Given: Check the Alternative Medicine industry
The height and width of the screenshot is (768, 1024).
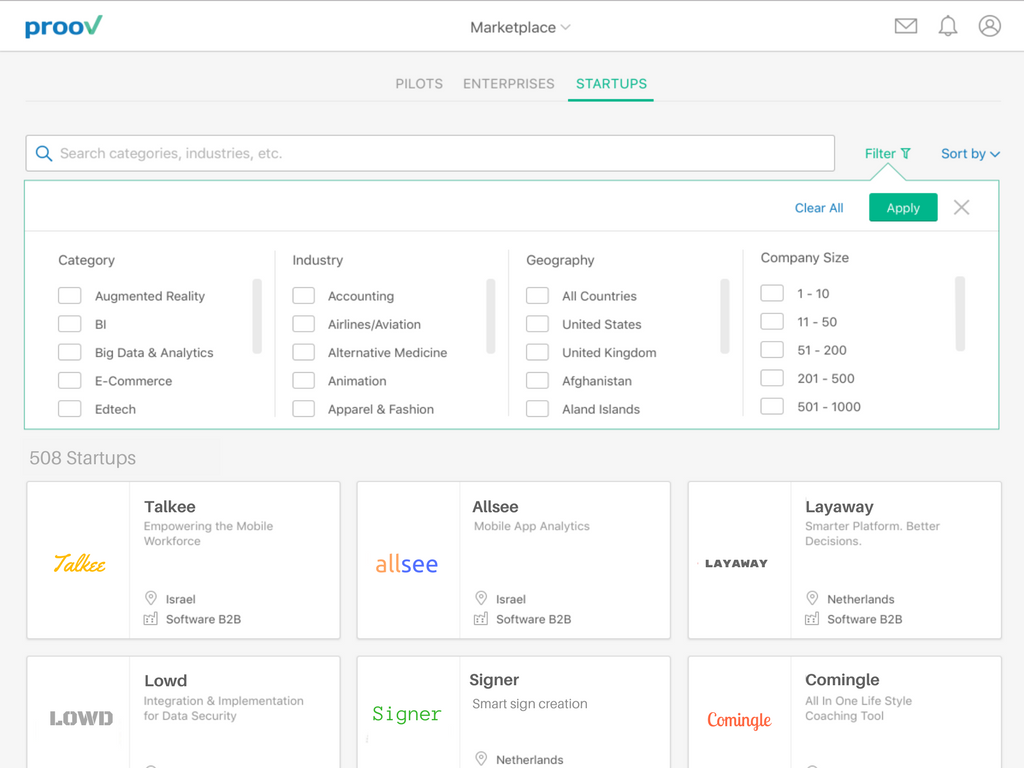Looking at the screenshot, I should [304, 353].
